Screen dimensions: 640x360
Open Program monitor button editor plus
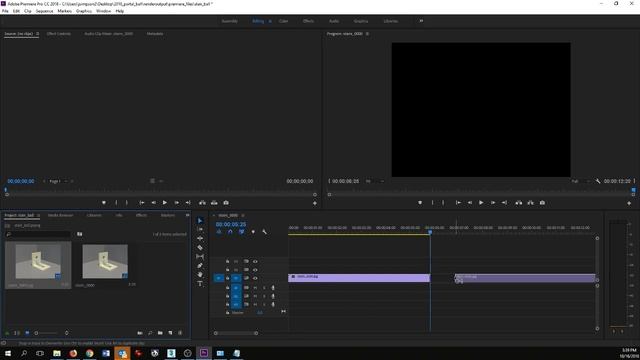point(629,203)
